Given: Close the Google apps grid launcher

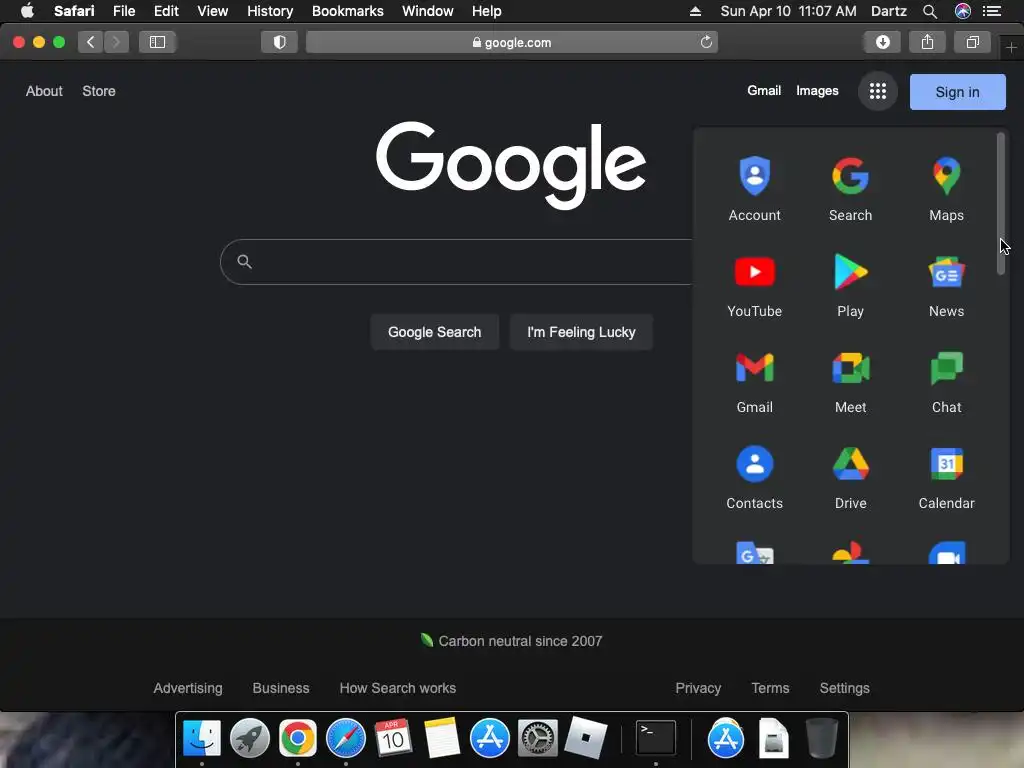Looking at the screenshot, I should pos(878,91).
